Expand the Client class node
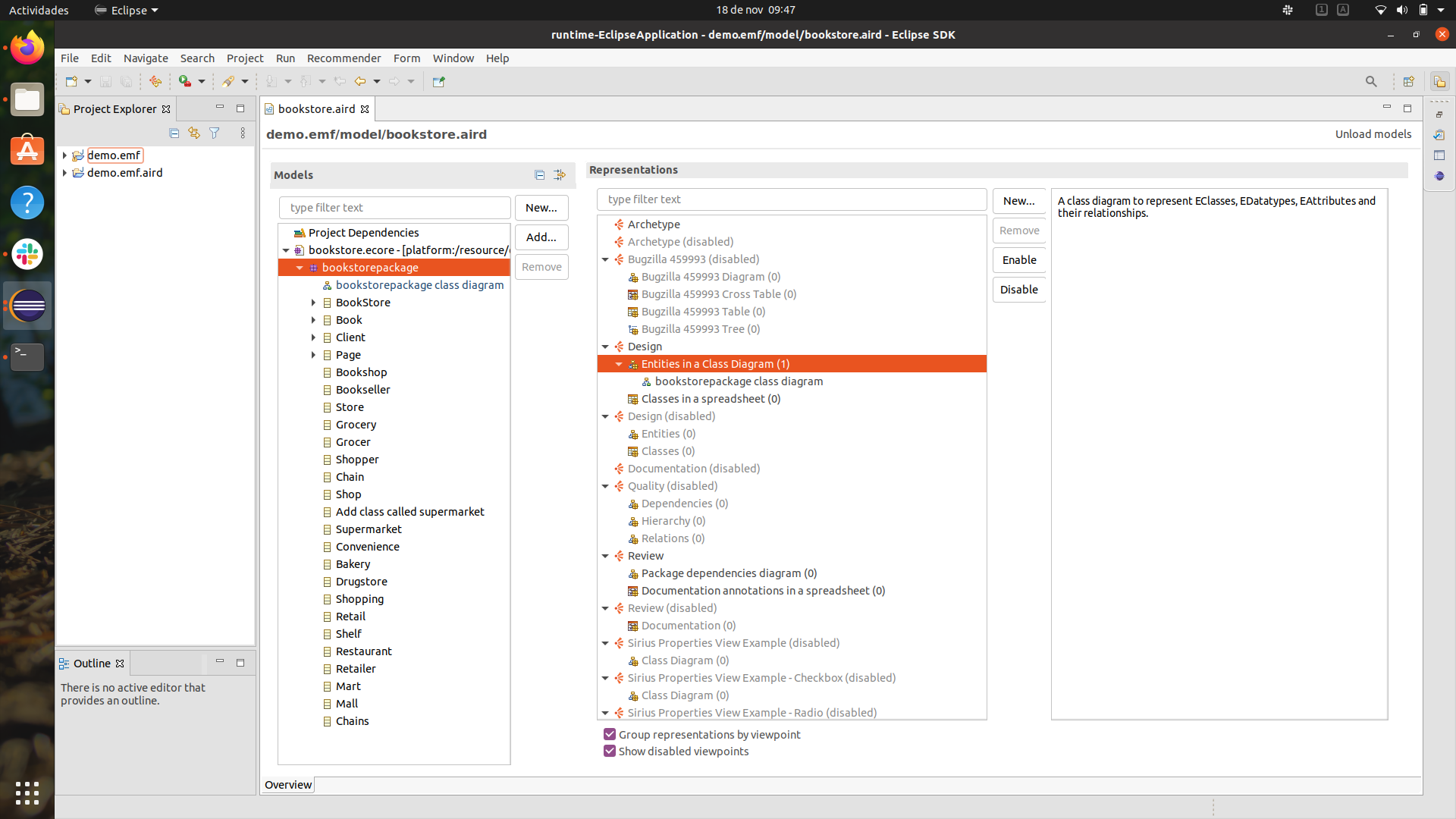Screen dimensions: 1456x819 pos(313,337)
